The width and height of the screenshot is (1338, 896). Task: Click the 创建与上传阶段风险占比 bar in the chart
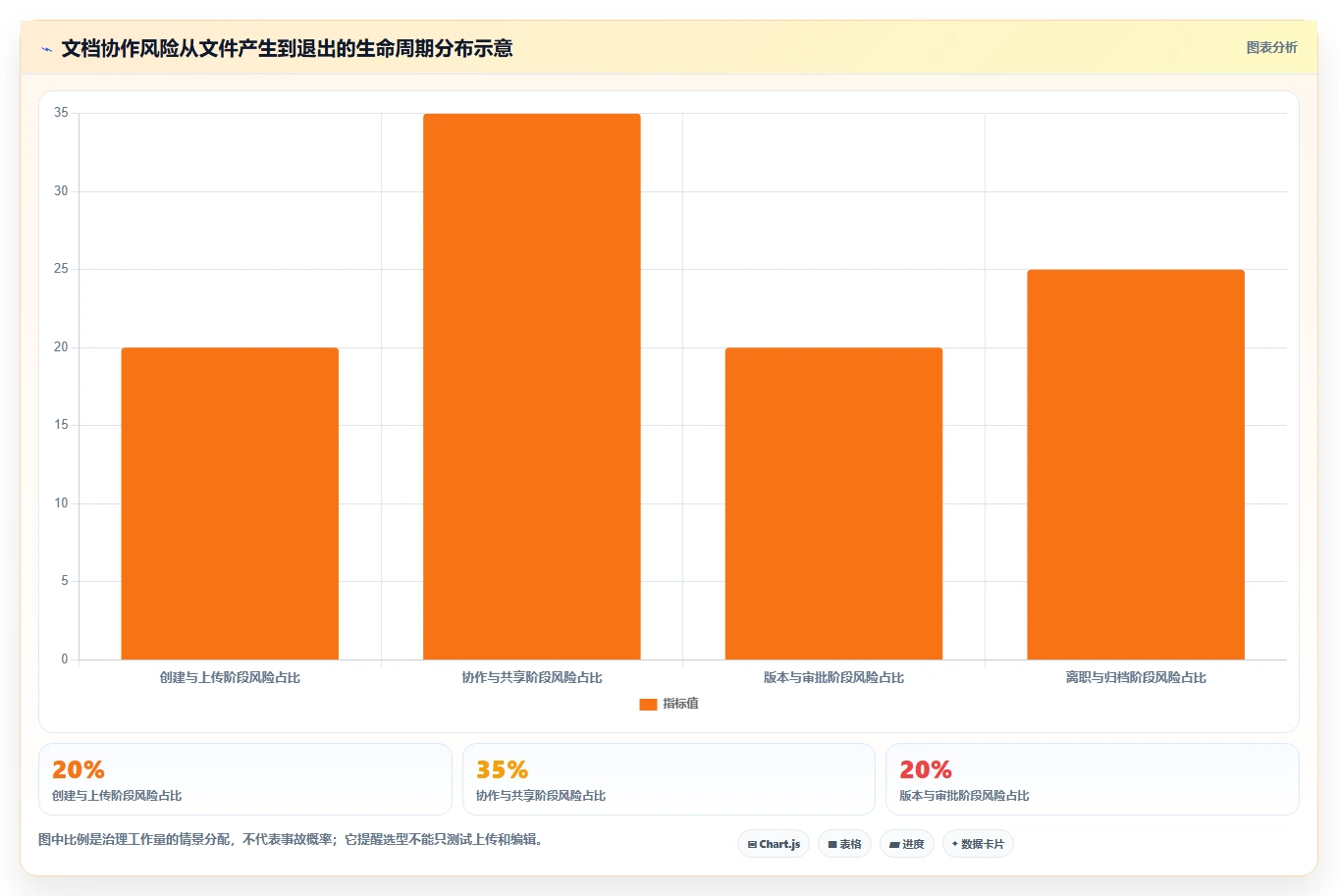click(230, 503)
